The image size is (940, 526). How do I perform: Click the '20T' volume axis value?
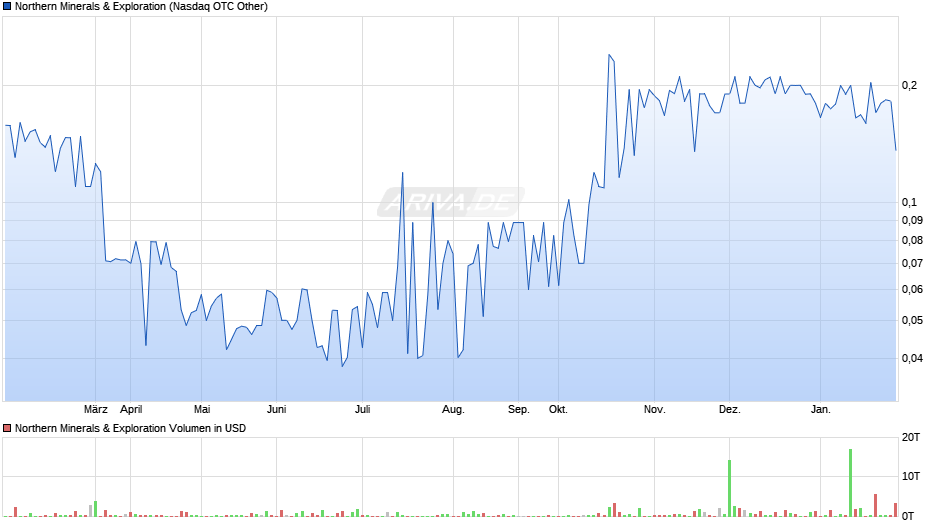point(911,437)
